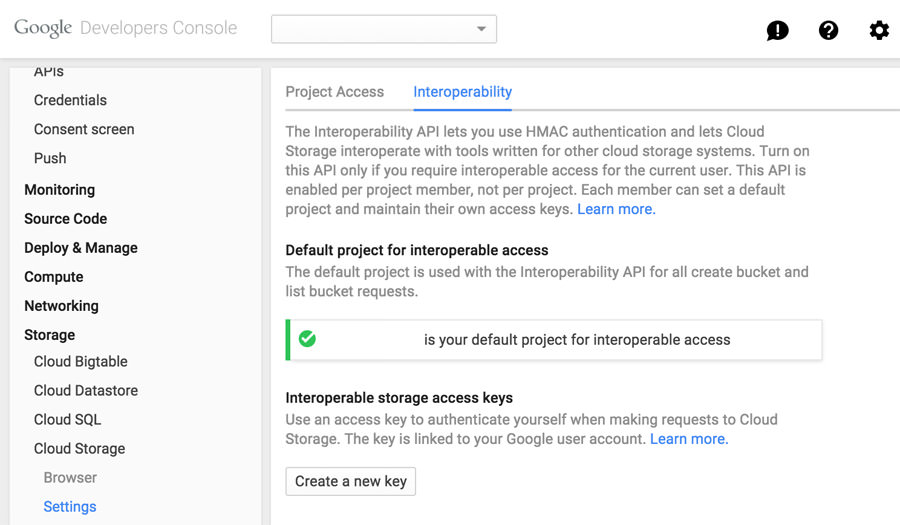This screenshot has width=900, height=525.
Task: Expand the Compute sidebar section
Action: pyautogui.click(x=53, y=277)
